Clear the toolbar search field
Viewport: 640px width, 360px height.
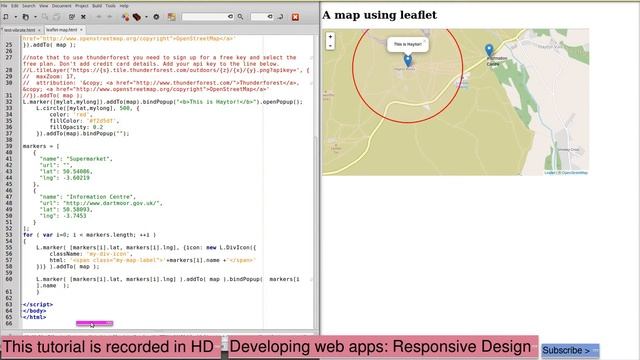pos(231,17)
